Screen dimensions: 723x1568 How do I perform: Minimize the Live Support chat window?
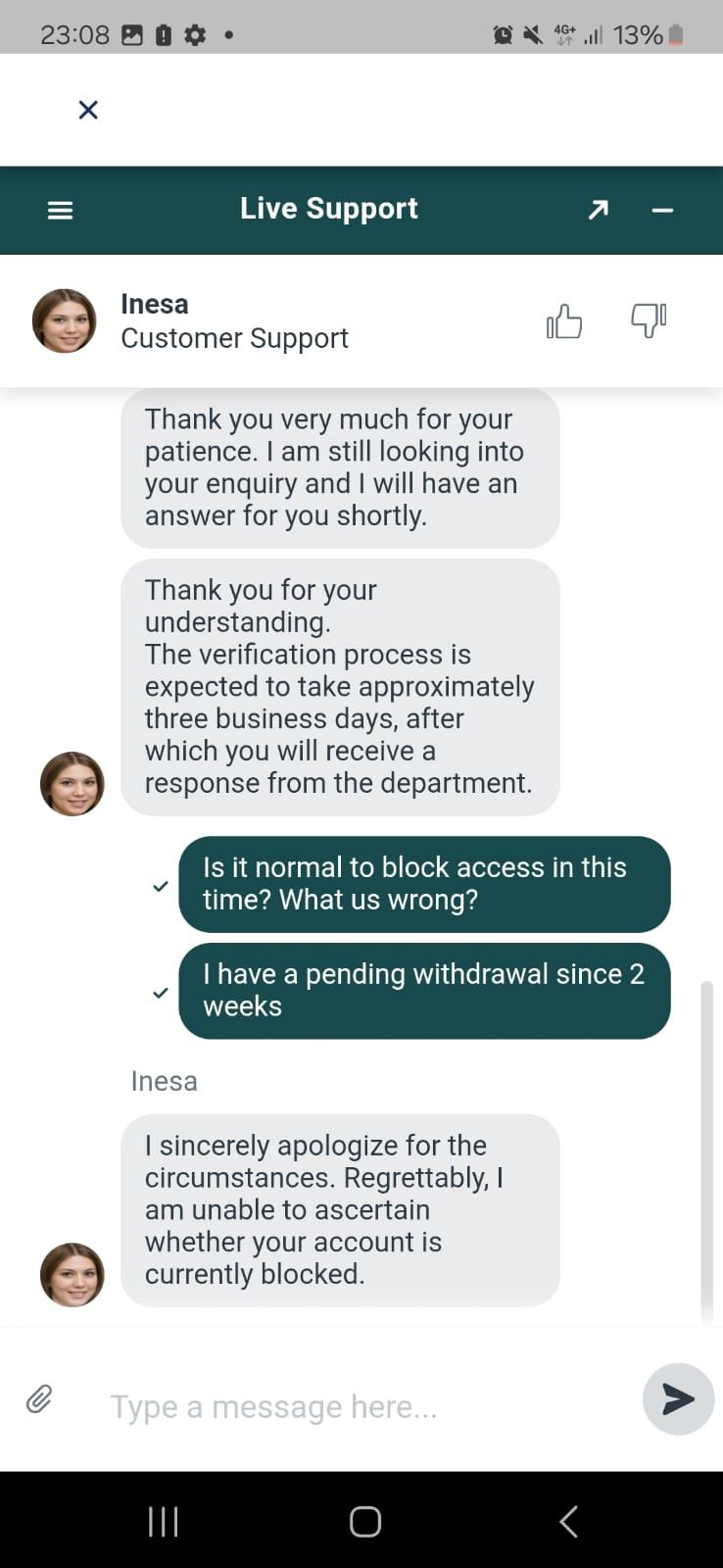pyautogui.click(x=662, y=210)
